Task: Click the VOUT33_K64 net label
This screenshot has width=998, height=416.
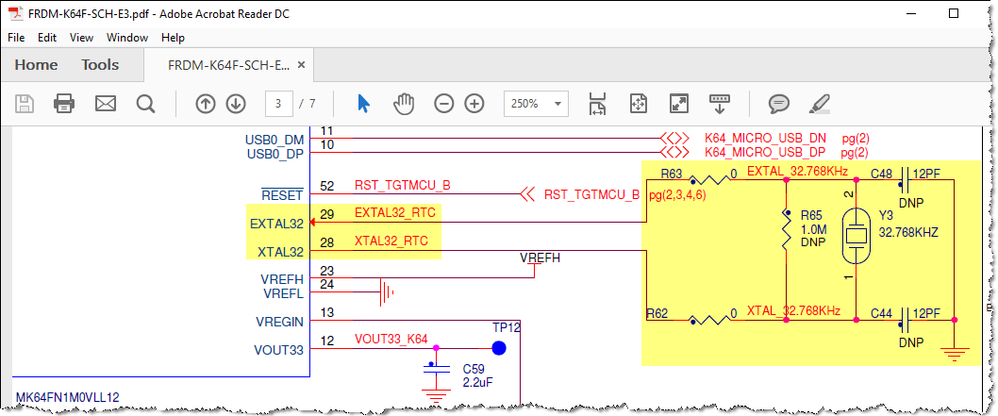Action: 391,339
